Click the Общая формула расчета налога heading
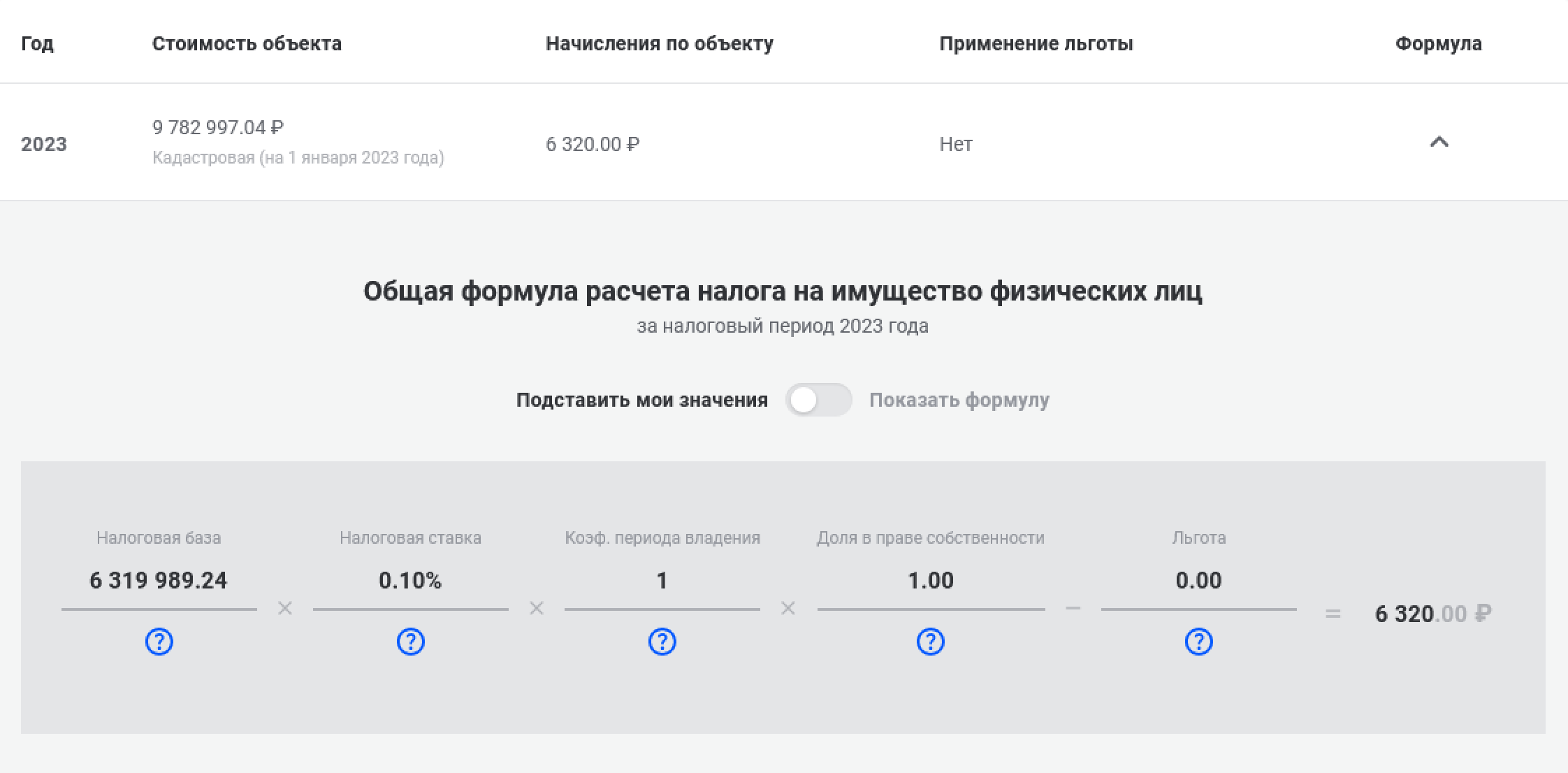This screenshot has width=1568, height=773. click(x=783, y=291)
